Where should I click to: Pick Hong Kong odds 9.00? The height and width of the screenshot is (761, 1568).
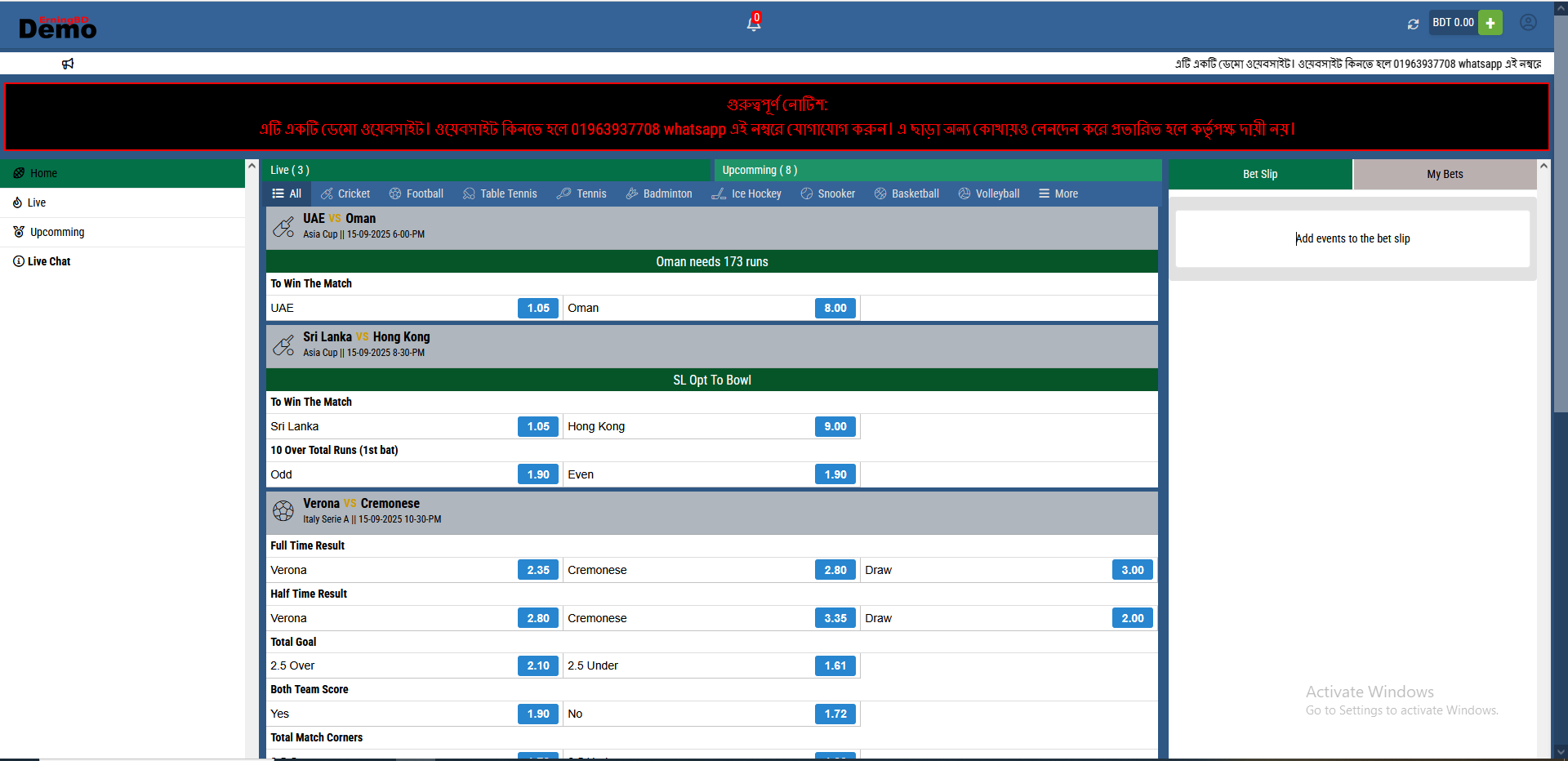835,426
